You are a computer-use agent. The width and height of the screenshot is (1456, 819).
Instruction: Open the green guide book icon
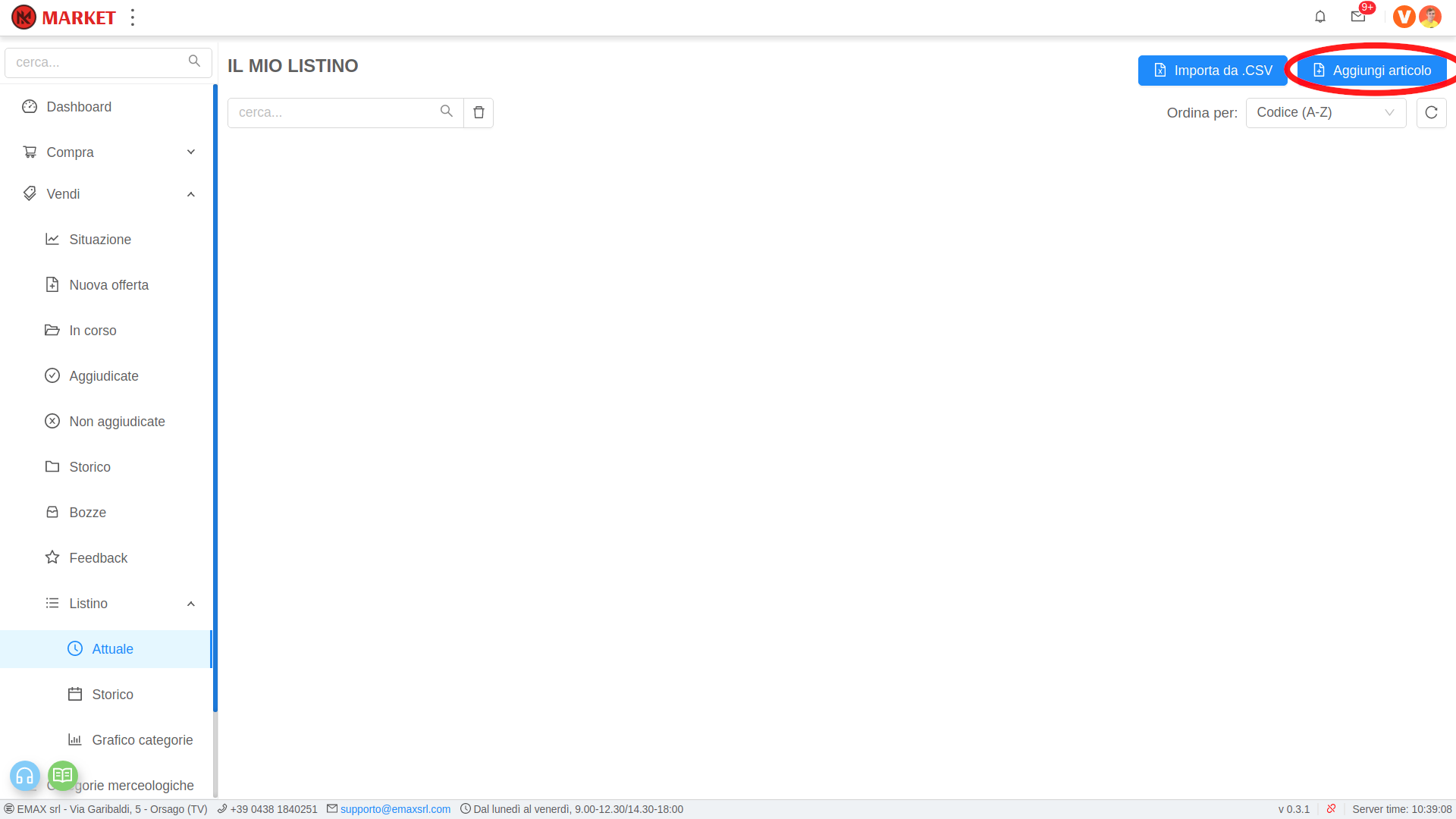point(63,775)
